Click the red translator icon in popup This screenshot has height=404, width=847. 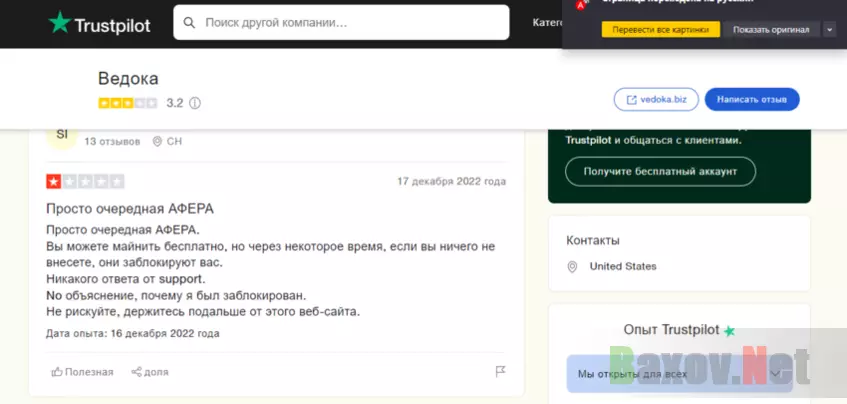pos(581,4)
